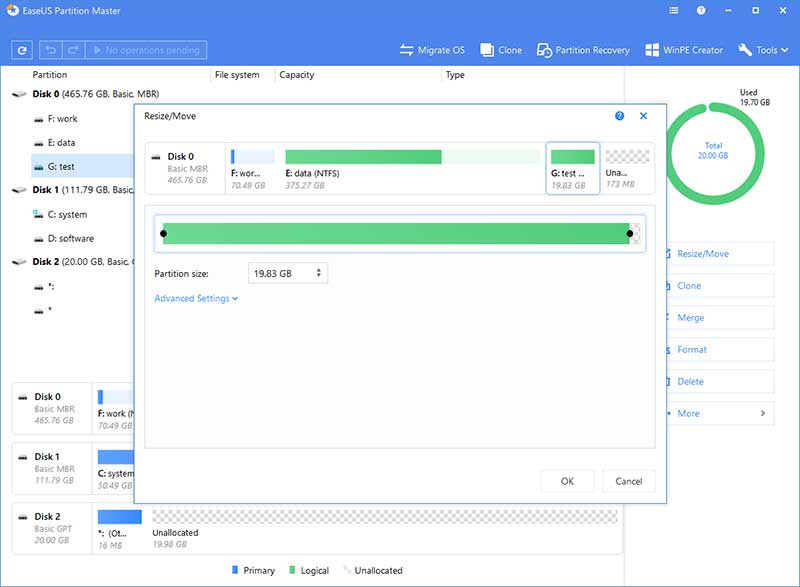Launch the Clone wizard from toolbar

tap(502, 48)
